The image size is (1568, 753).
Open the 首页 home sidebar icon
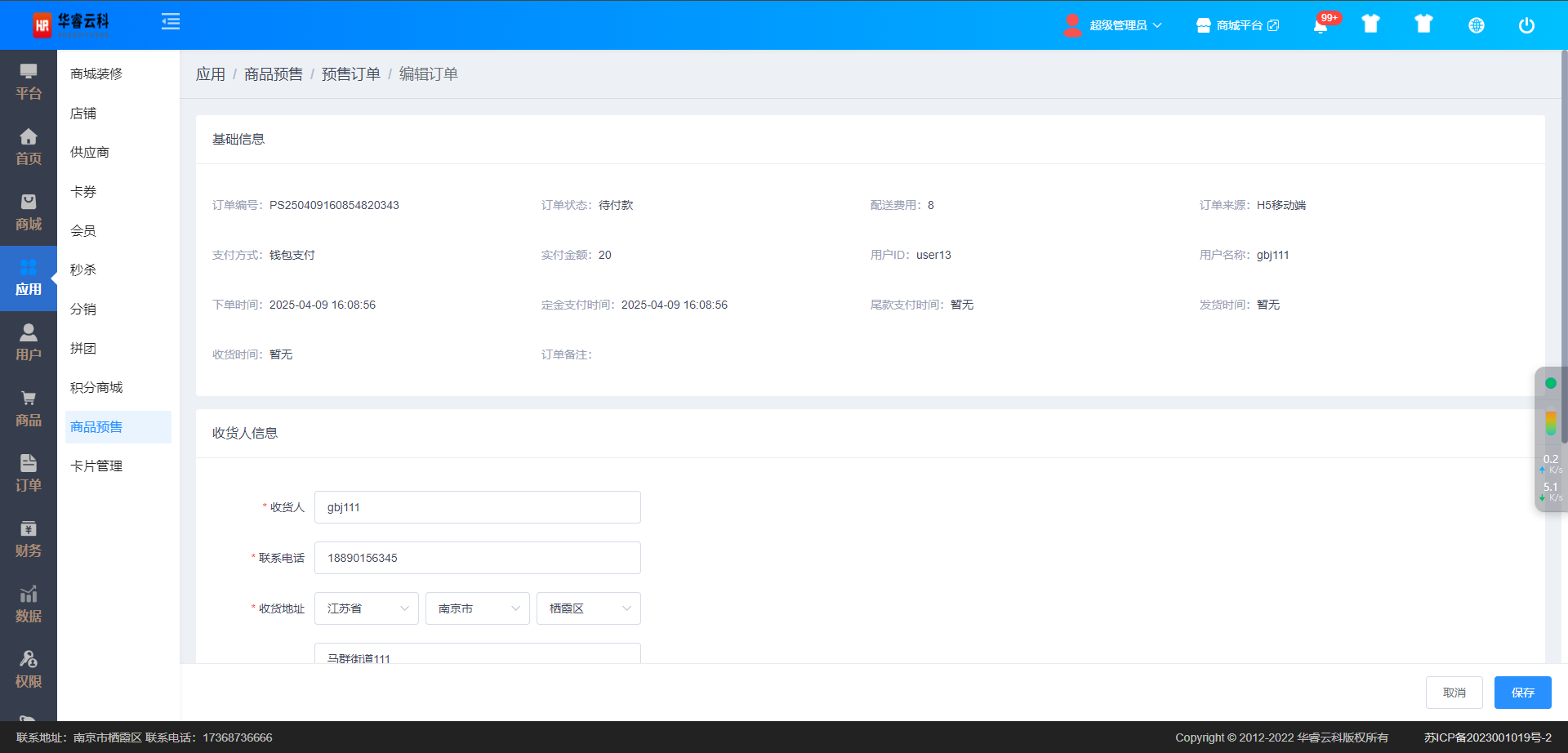click(29, 147)
